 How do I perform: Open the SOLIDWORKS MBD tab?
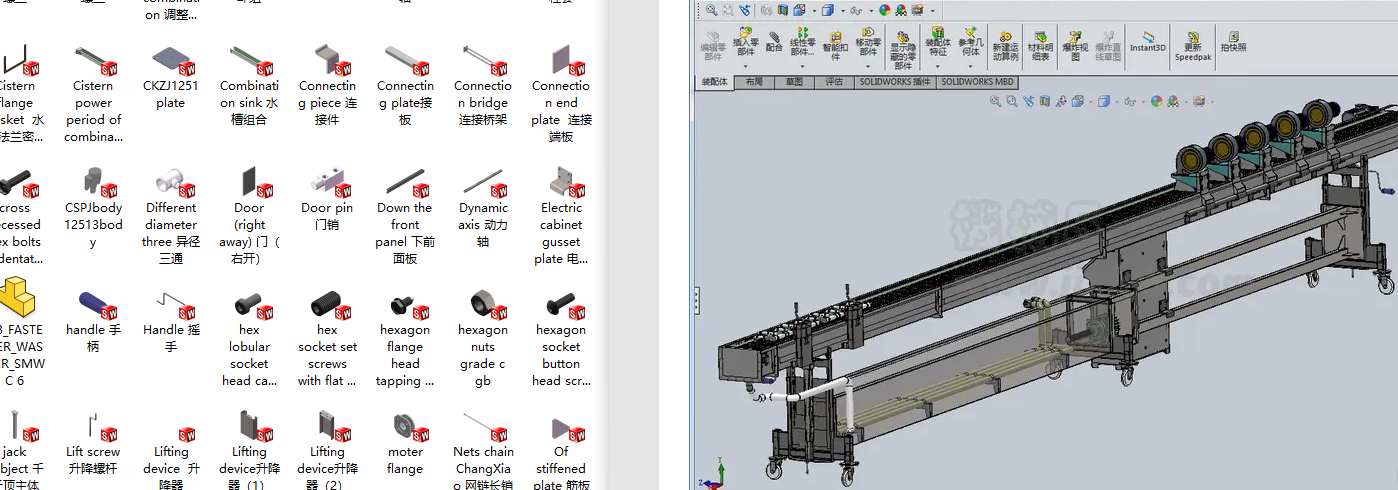pyautogui.click(x=977, y=82)
